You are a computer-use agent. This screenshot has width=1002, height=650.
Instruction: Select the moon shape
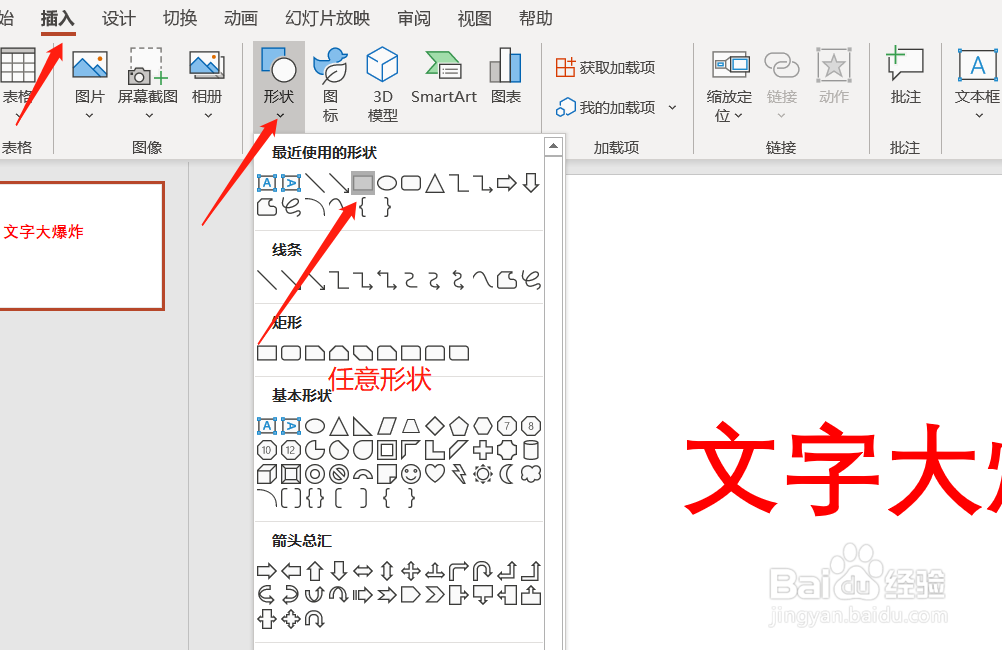[507, 474]
